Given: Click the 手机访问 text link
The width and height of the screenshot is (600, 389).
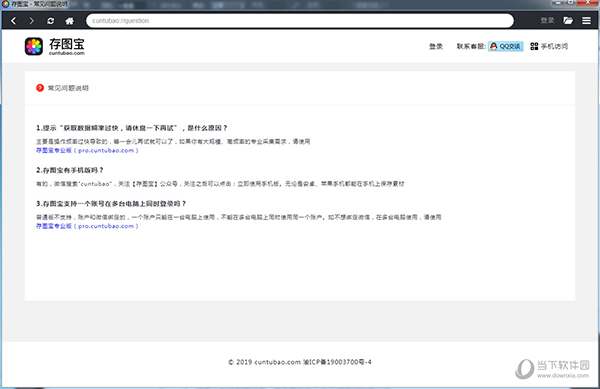Looking at the screenshot, I should [554, 46].
